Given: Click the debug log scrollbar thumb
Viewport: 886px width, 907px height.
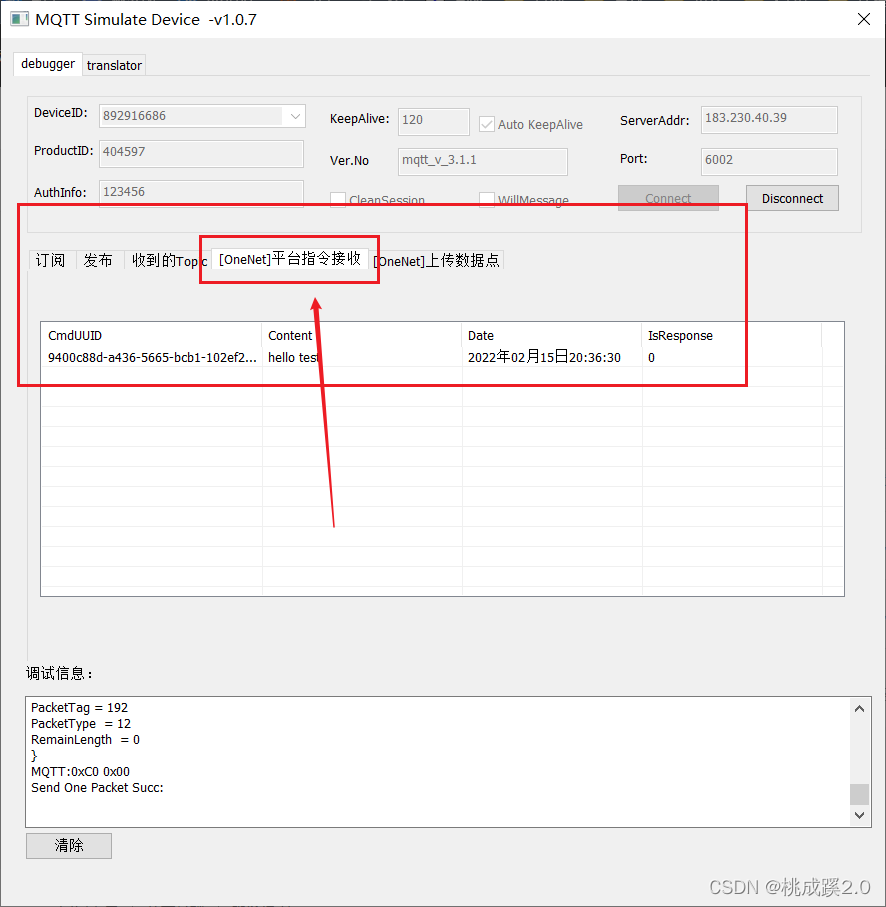Looking at the screenshot, I should point(859,794).
